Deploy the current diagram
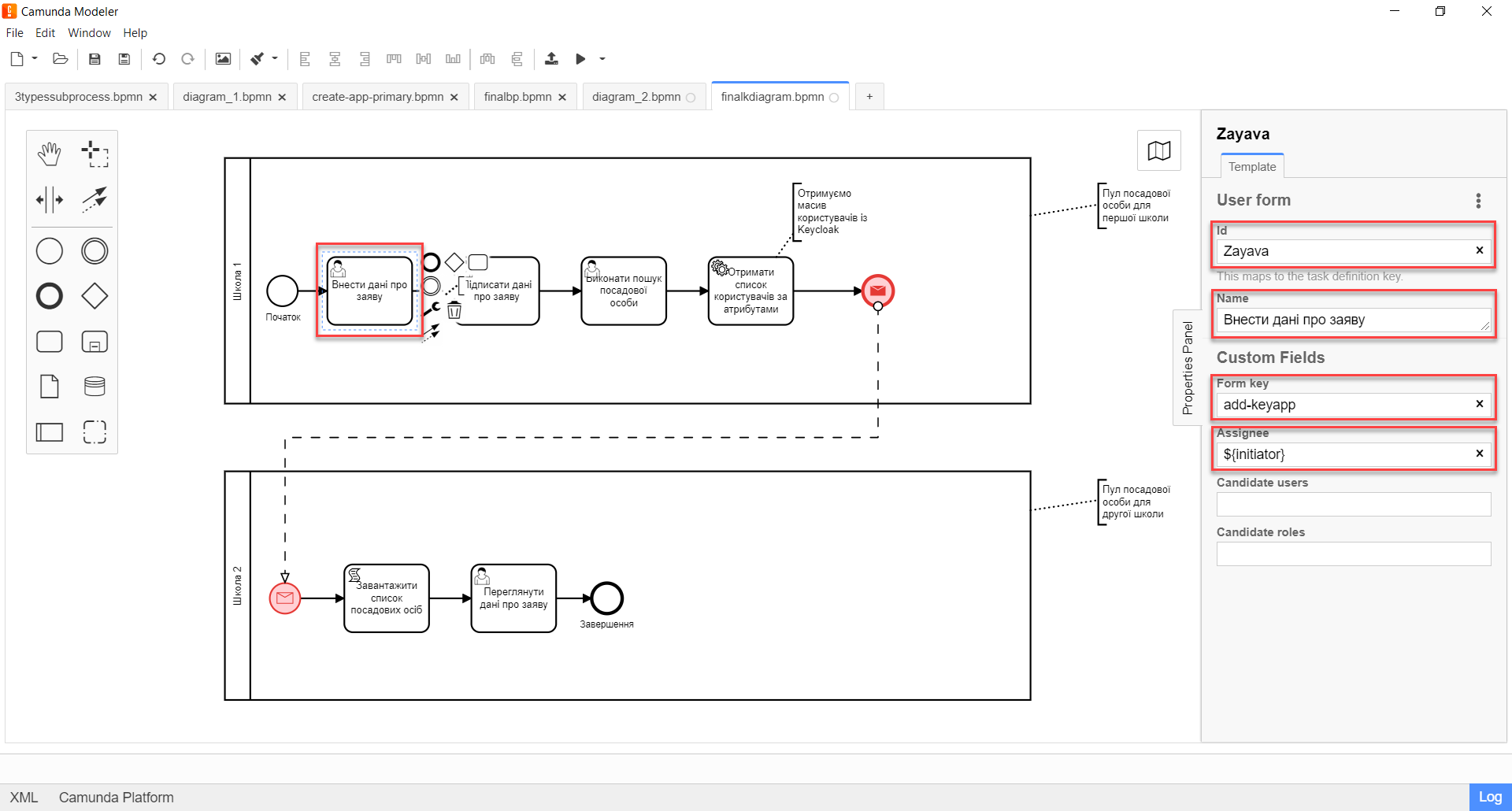This screenshot has height=811, width=1512. point(551,59)
